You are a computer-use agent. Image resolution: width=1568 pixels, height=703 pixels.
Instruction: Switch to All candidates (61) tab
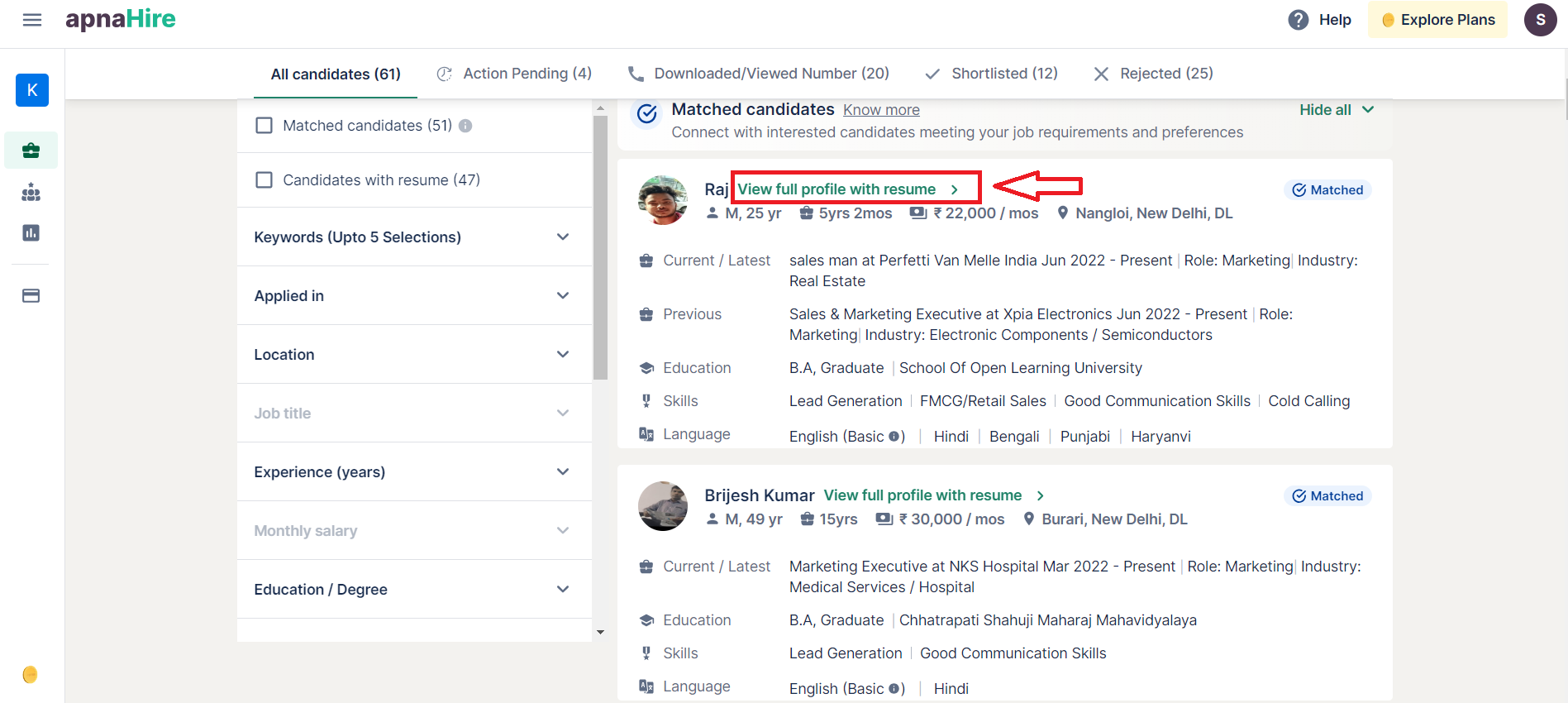[336, 74]
